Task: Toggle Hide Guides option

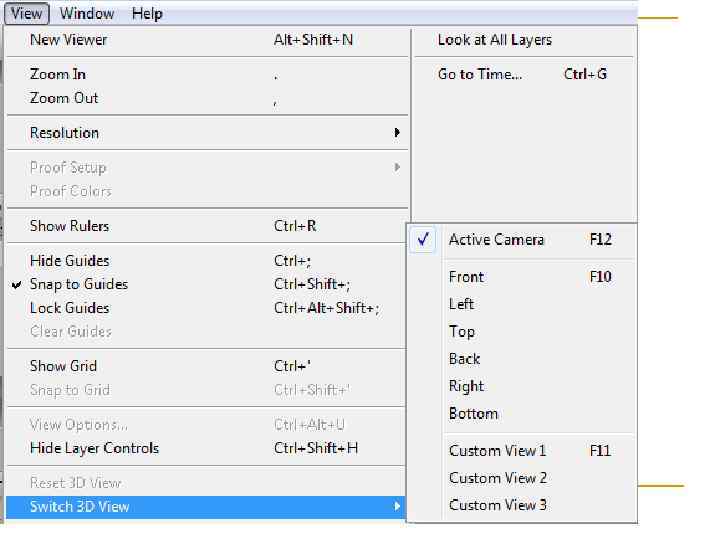Action: tap(70, 261)
